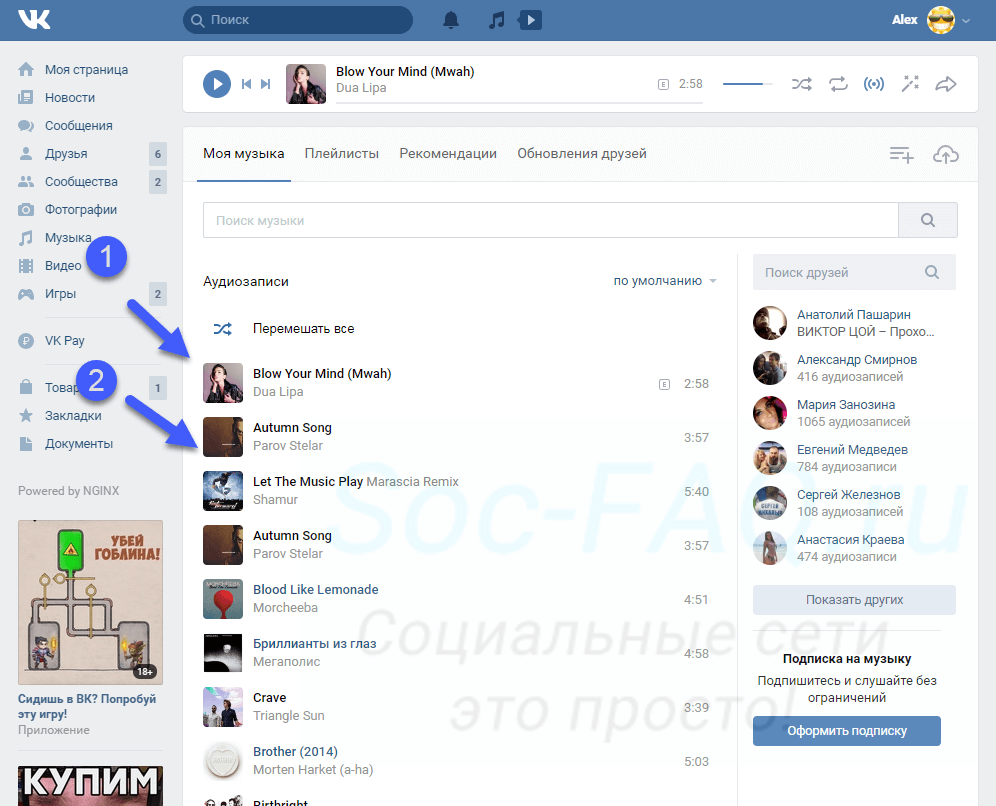Viewport: 996px width, 806px height.
Task: Pause playback with the round play button
Action: [x=217, y=84]
